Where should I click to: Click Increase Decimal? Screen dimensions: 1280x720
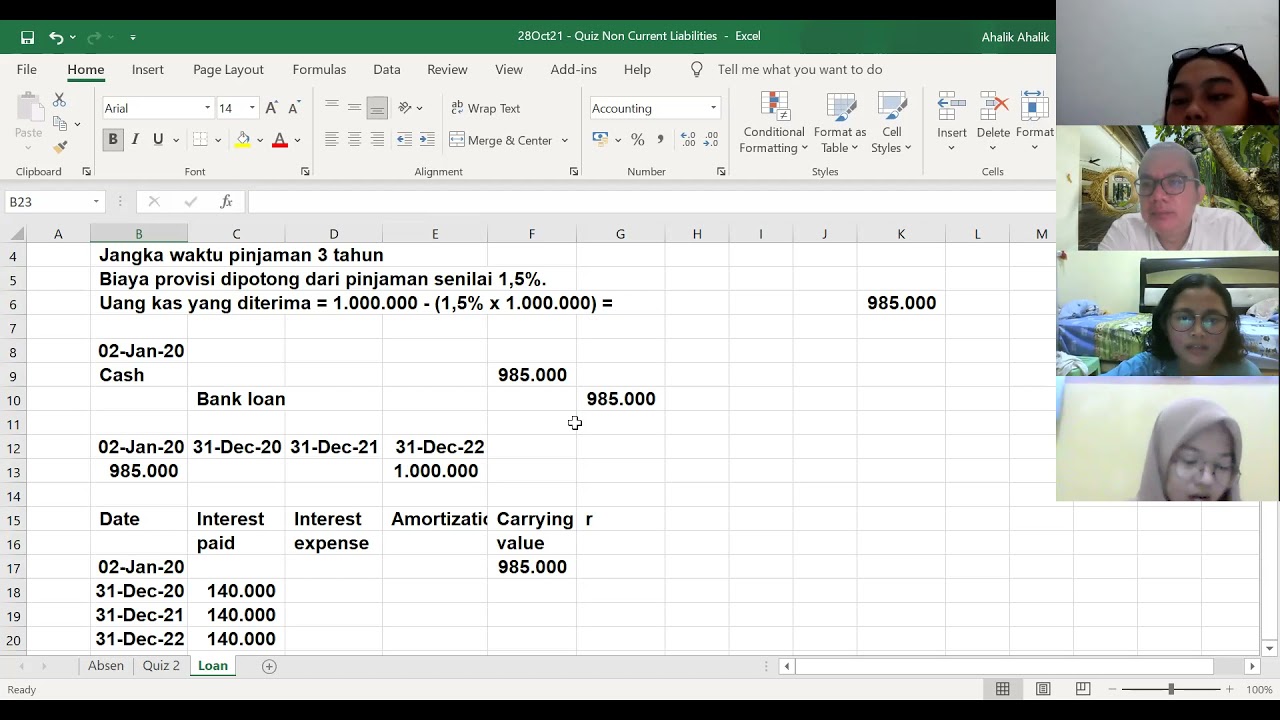(x=688, y=140)
